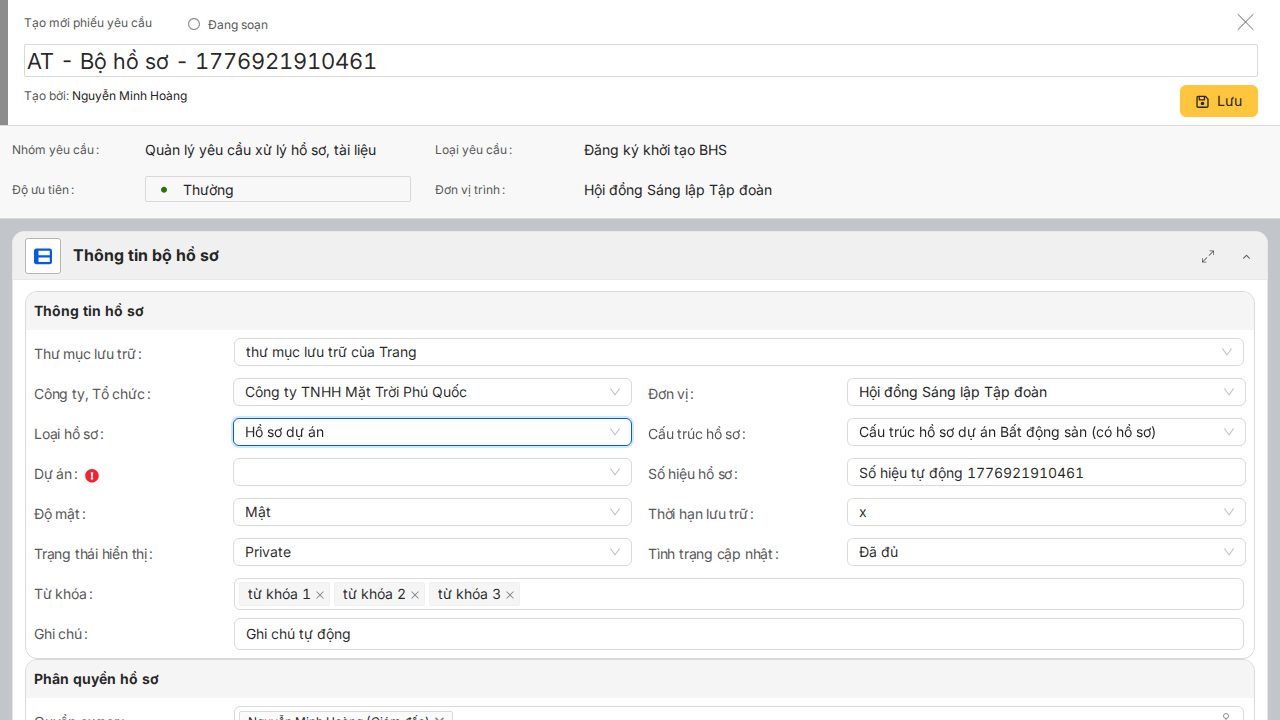The width and height of the screenshot is (1280, 720).
Task: Remove the từ khóa 1 tag
Action: pyautogui.click(x=320, y=595)
